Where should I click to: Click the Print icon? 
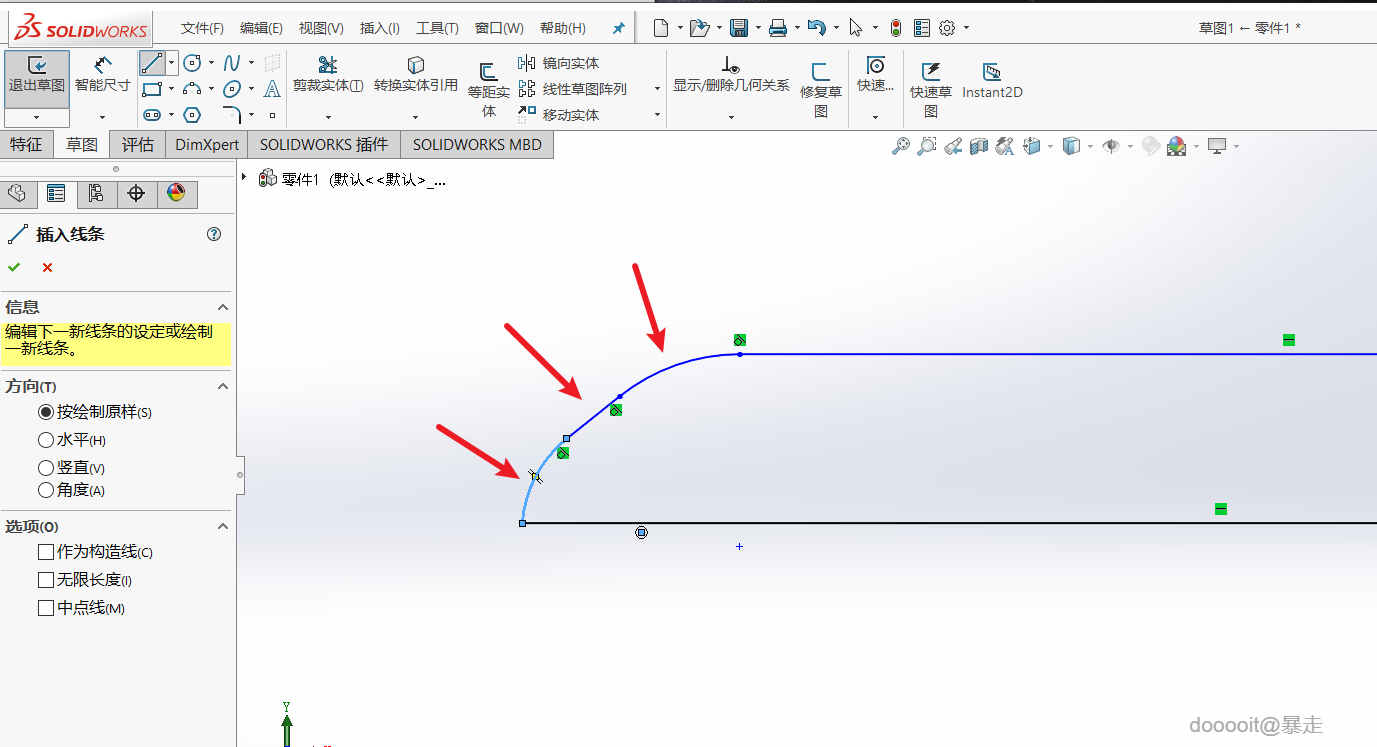tap(778, 28)
